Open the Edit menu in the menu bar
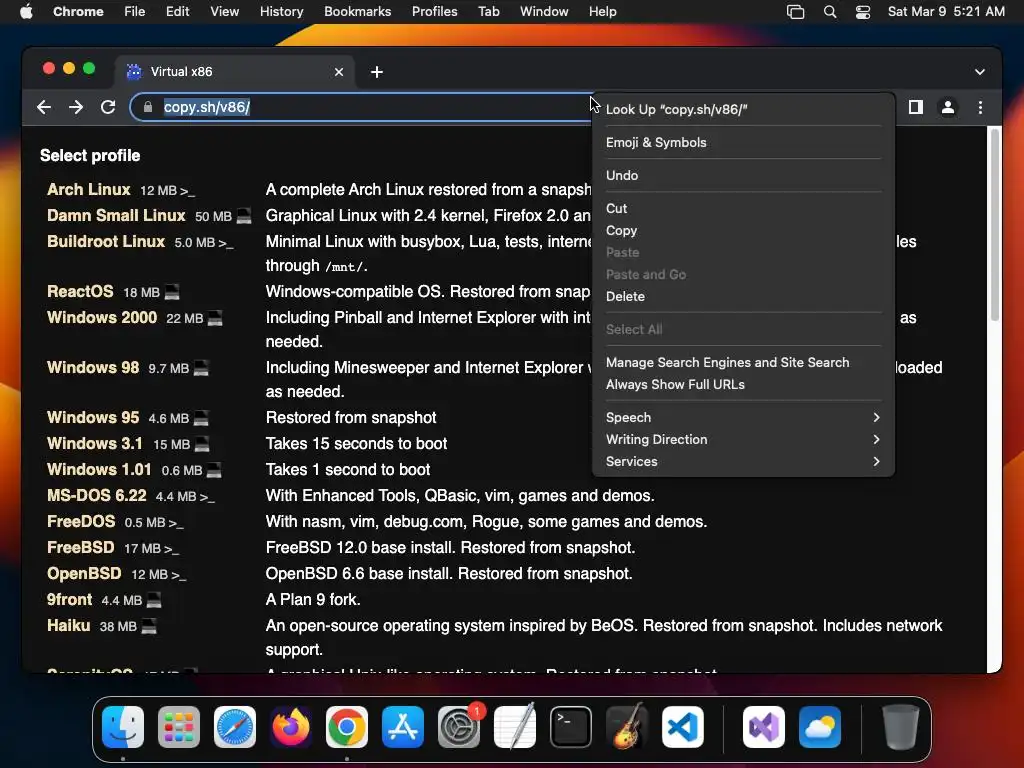 click(x=177, y=12)
